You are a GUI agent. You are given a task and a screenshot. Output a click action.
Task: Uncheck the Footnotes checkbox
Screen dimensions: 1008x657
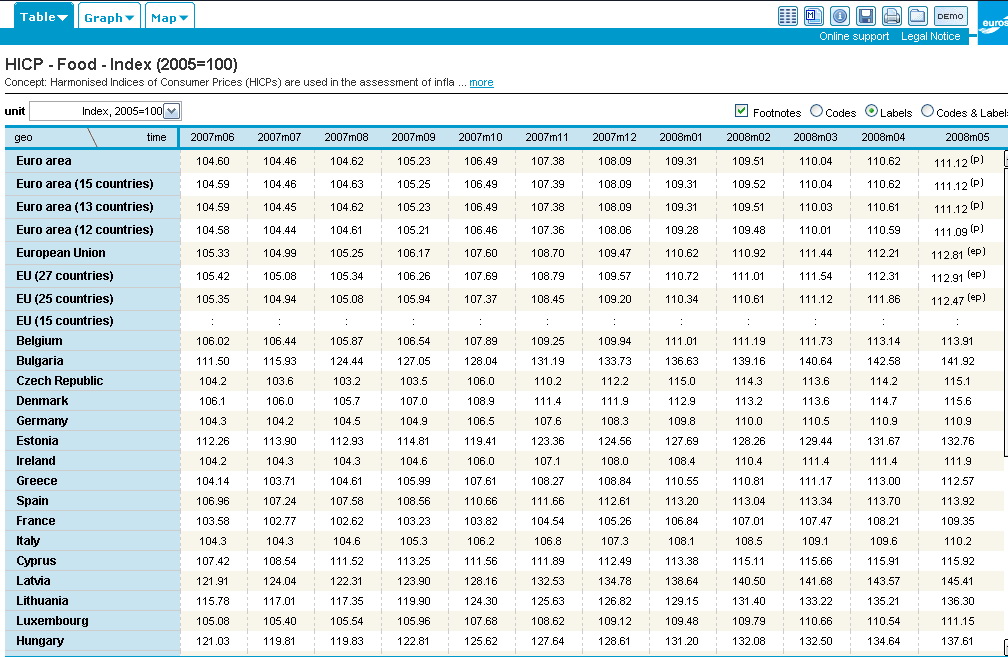pos(742,112)
